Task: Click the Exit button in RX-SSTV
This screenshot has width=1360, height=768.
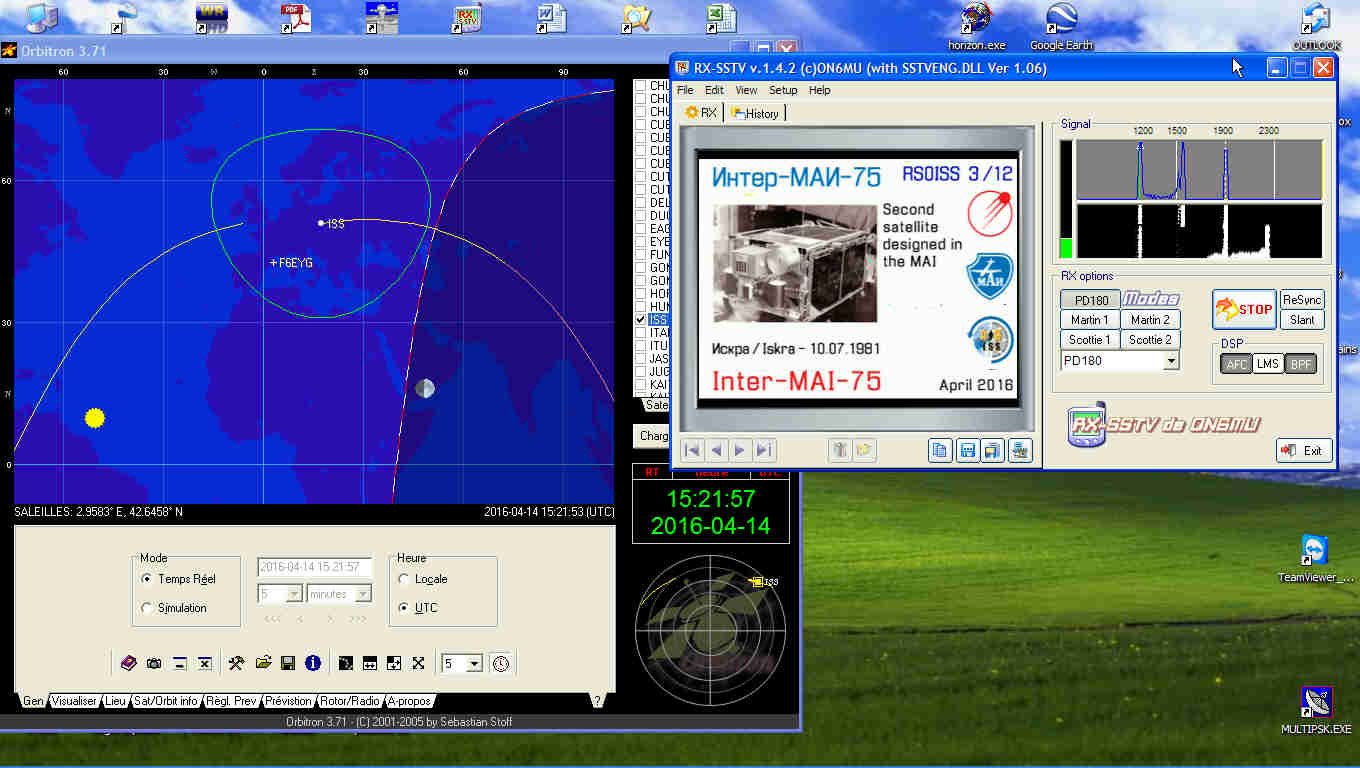Action: coord(1304,450)
